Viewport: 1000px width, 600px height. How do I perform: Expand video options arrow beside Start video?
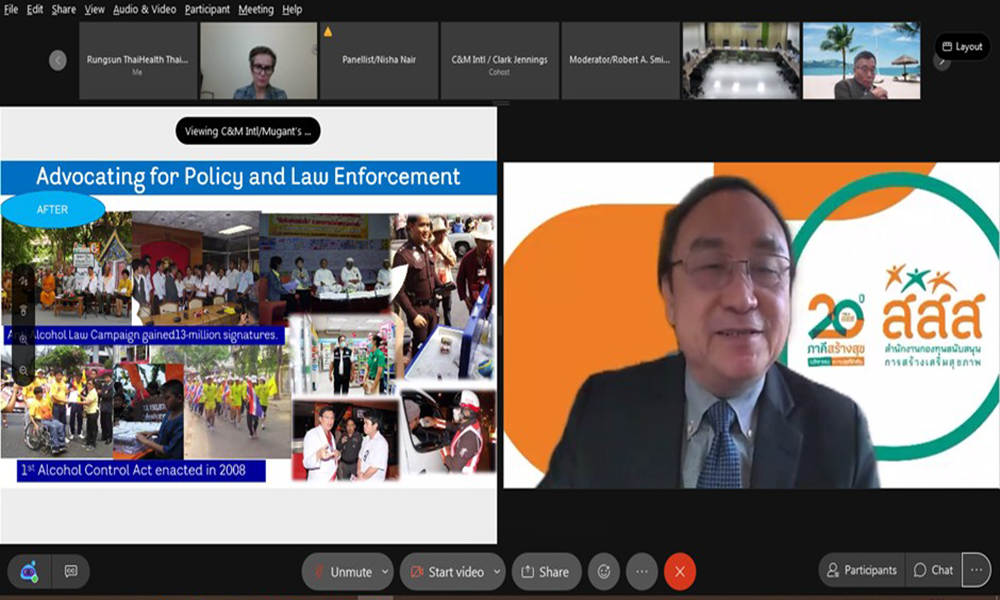click(x=497, y=572)
